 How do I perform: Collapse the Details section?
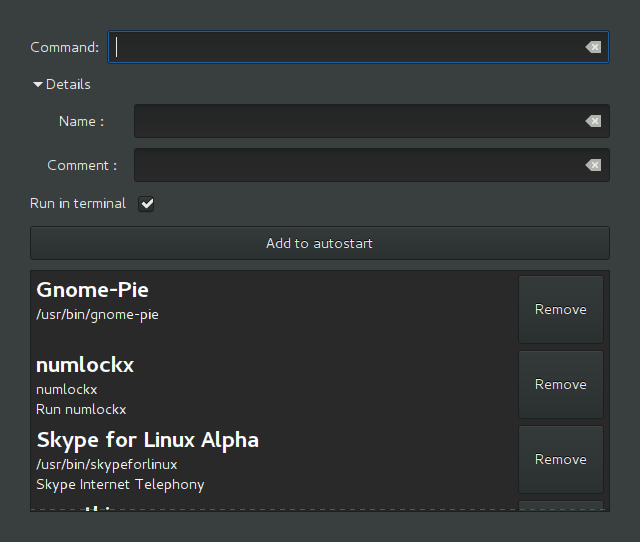(x=62, y=84)
